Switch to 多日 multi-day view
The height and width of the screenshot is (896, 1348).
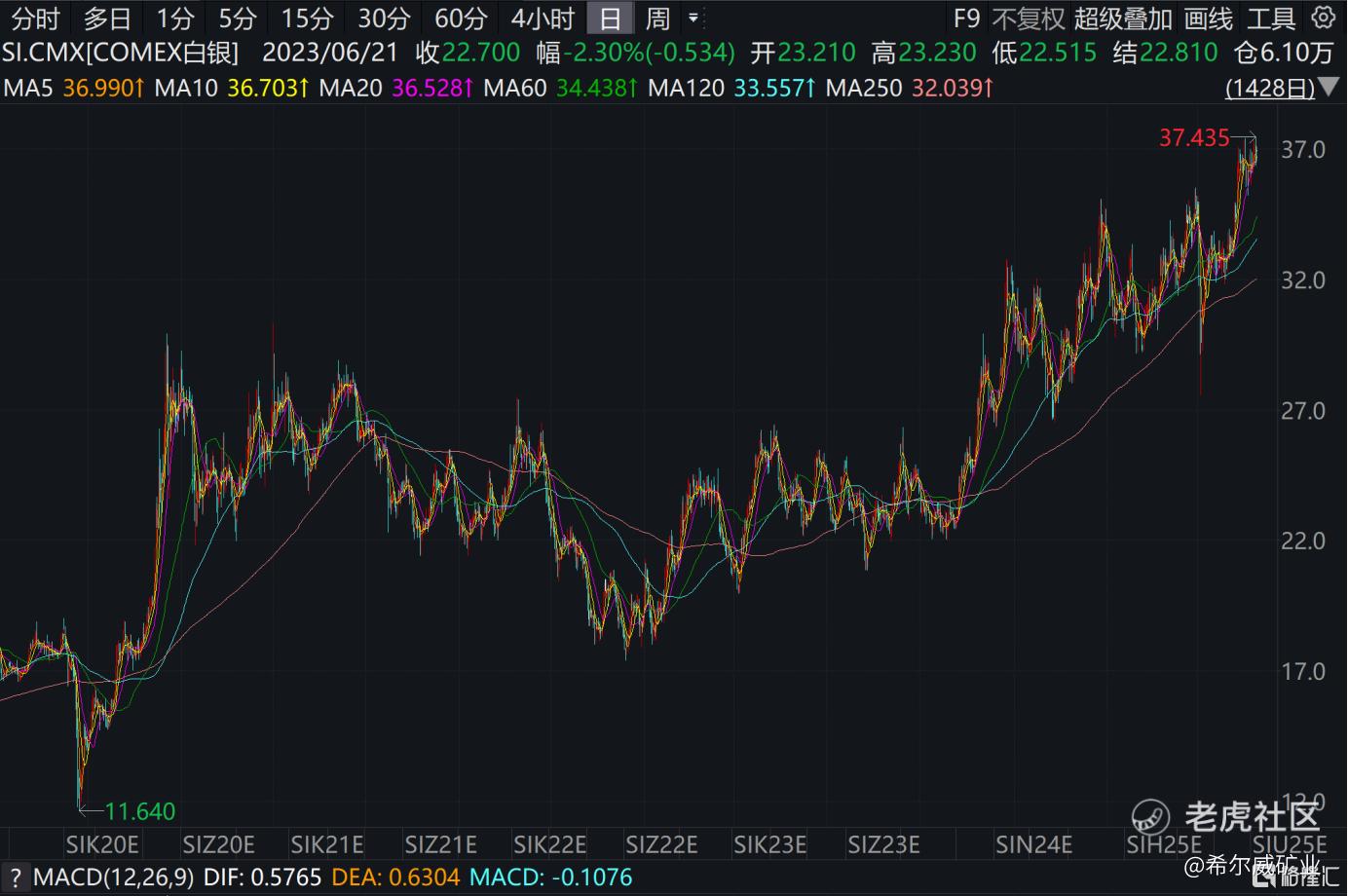(107, 19)
